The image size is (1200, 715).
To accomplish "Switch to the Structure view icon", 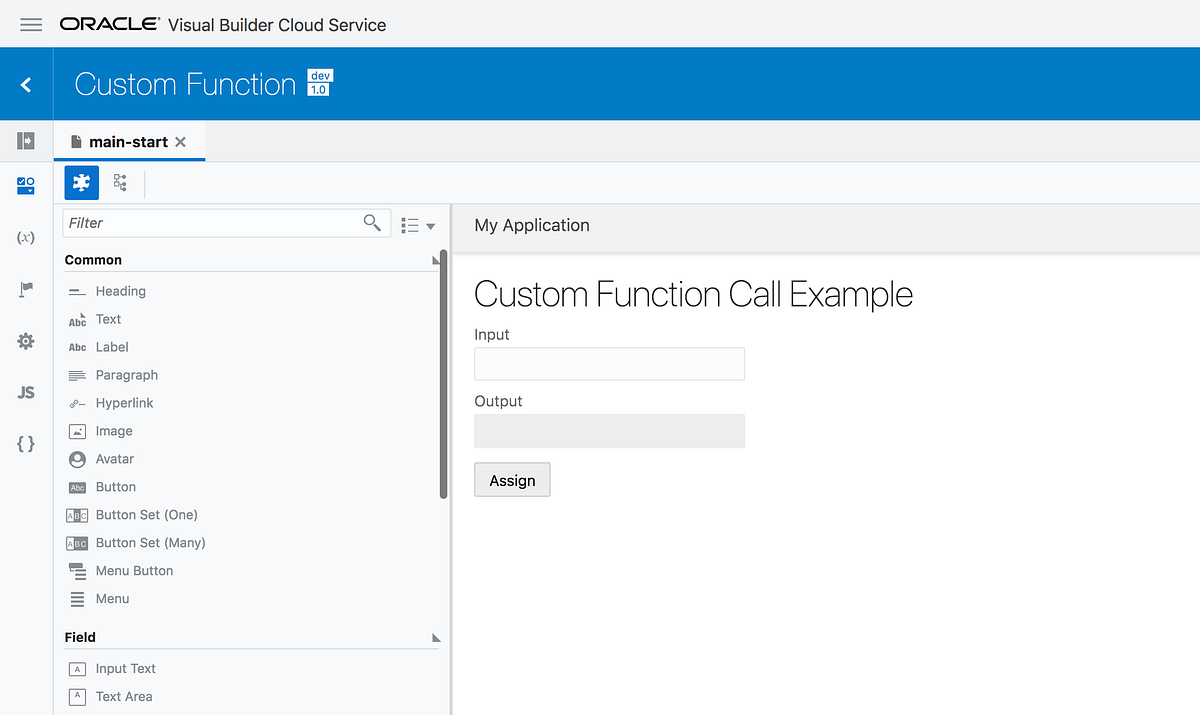I will pos(120,182).
